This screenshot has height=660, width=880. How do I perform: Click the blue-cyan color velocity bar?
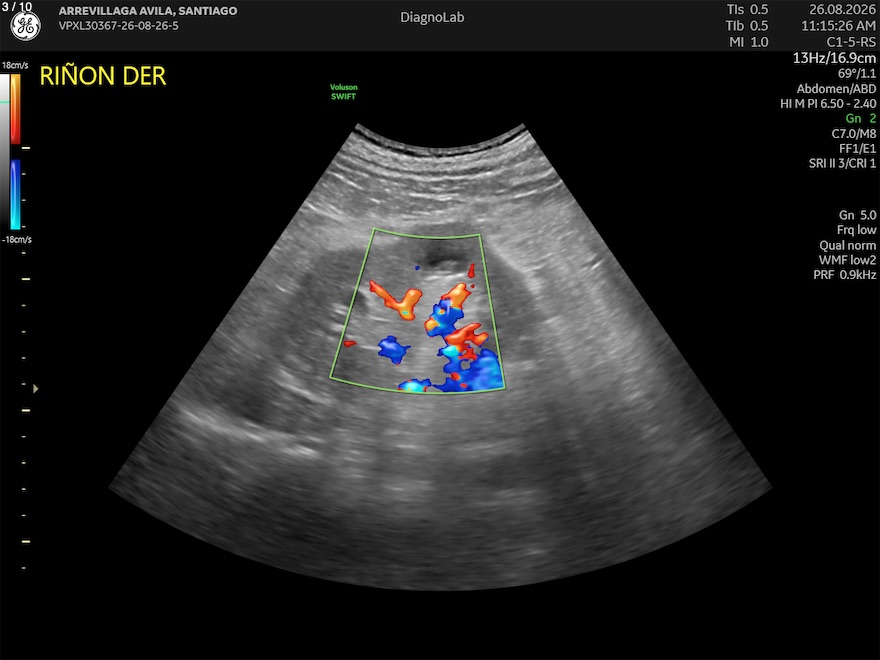tap(15, 194)
